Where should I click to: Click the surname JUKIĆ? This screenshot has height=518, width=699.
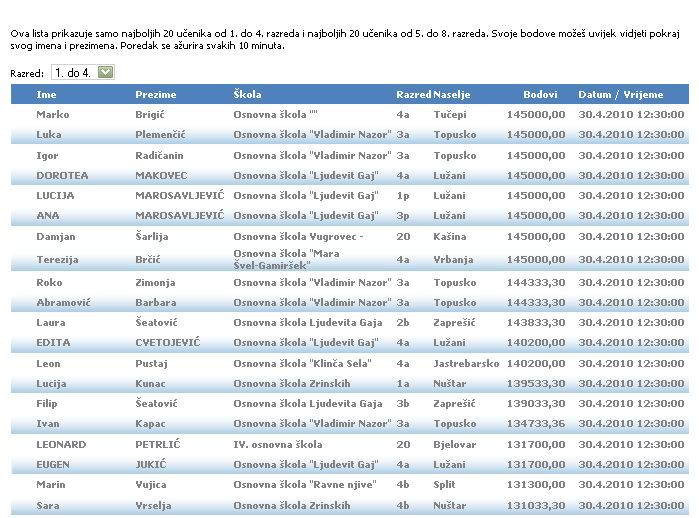(151, 465)
